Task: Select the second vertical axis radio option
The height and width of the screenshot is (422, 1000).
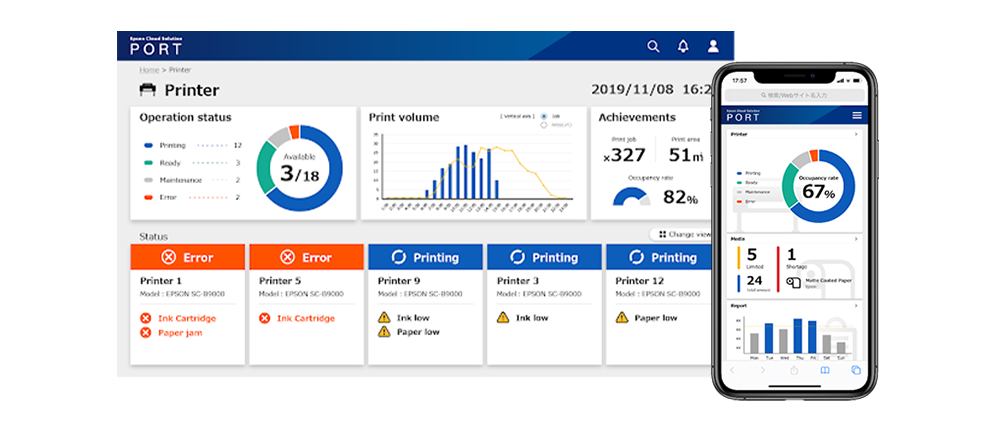Action: pyautogui.click(x=543, y=125)
